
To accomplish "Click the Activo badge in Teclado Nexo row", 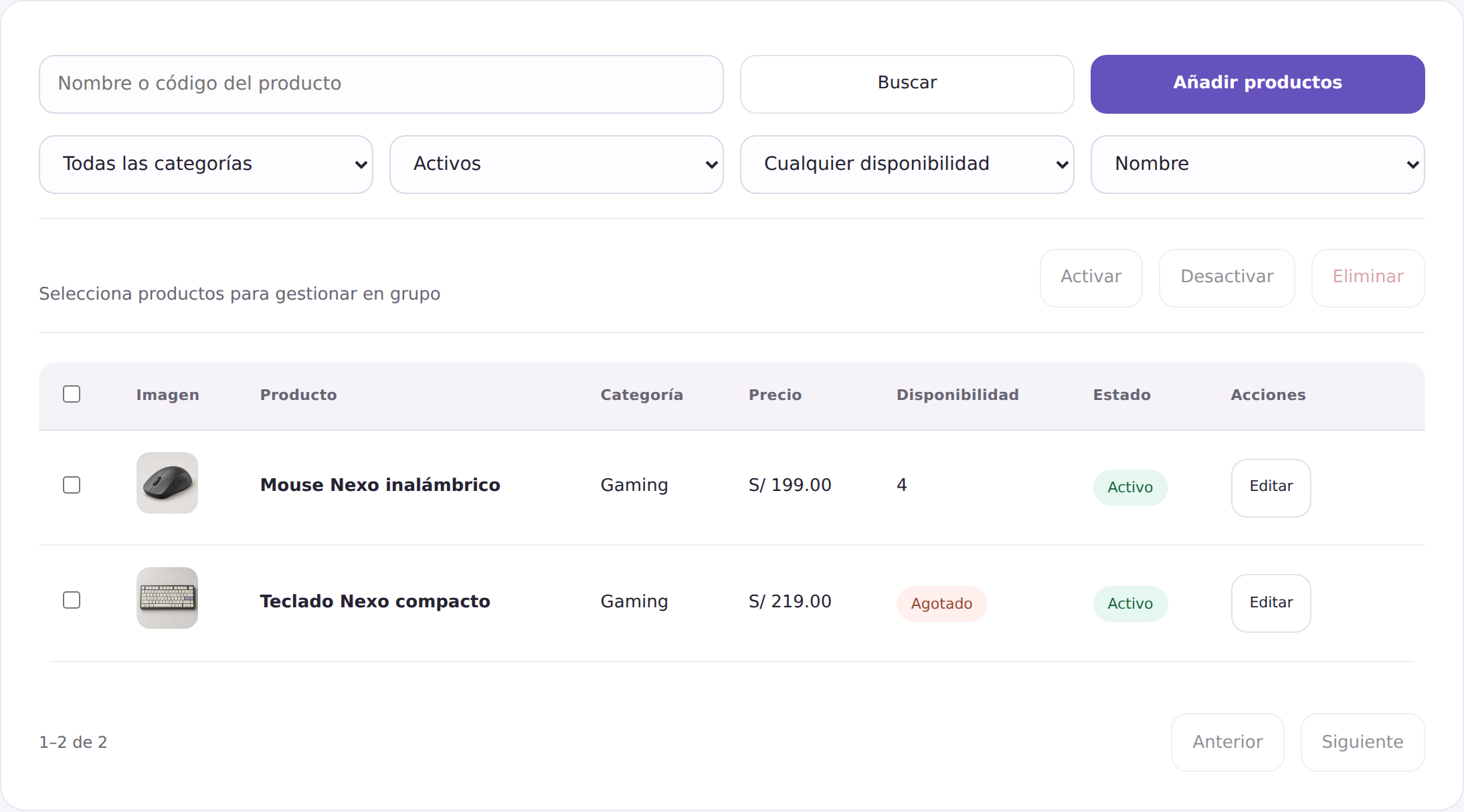I will point(1130,604).
